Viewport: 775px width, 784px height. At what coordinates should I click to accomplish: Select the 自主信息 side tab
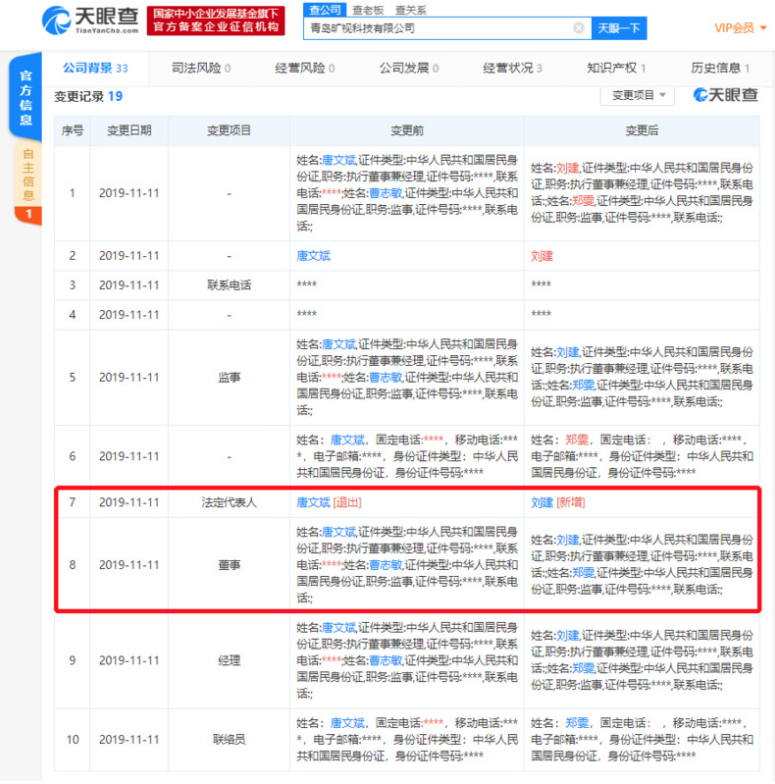28,174
